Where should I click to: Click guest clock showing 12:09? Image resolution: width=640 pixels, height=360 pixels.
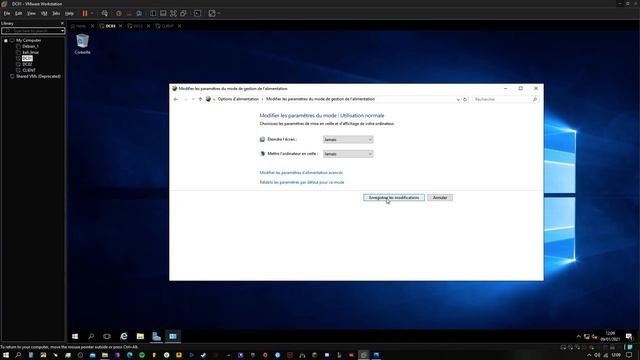click(x=610, y=336)
